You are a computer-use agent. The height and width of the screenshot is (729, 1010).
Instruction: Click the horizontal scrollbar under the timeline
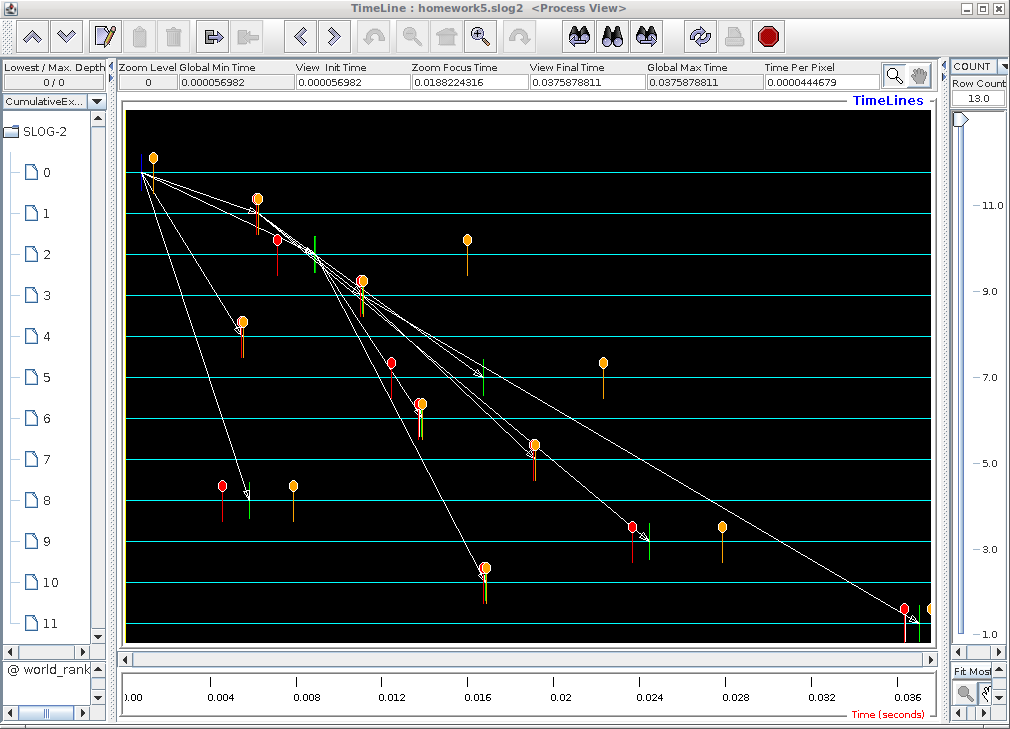coord(530,659)
